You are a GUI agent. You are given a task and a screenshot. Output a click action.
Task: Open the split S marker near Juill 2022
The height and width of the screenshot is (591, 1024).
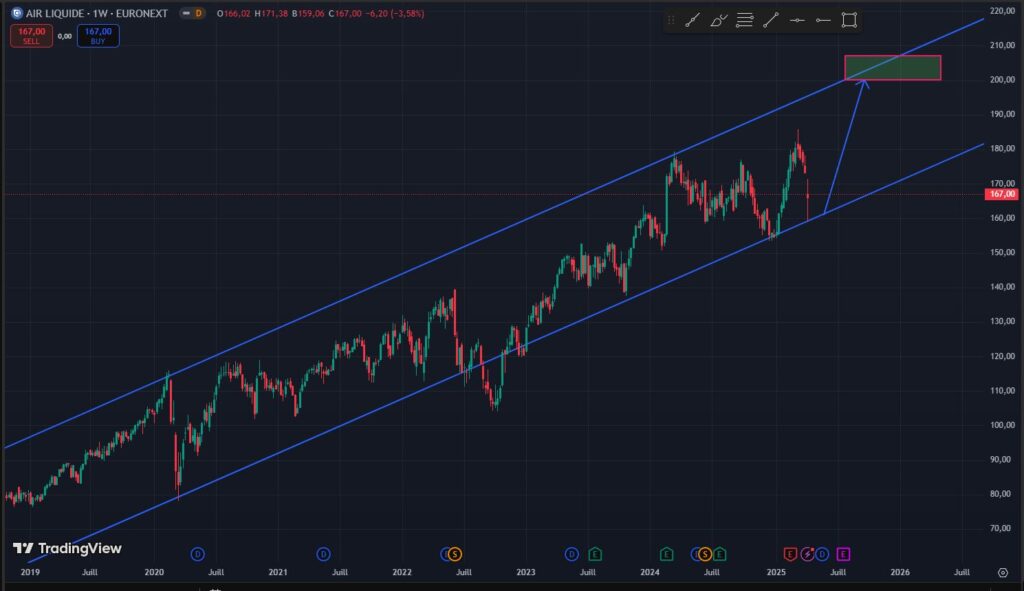click(x=454, y=553)
